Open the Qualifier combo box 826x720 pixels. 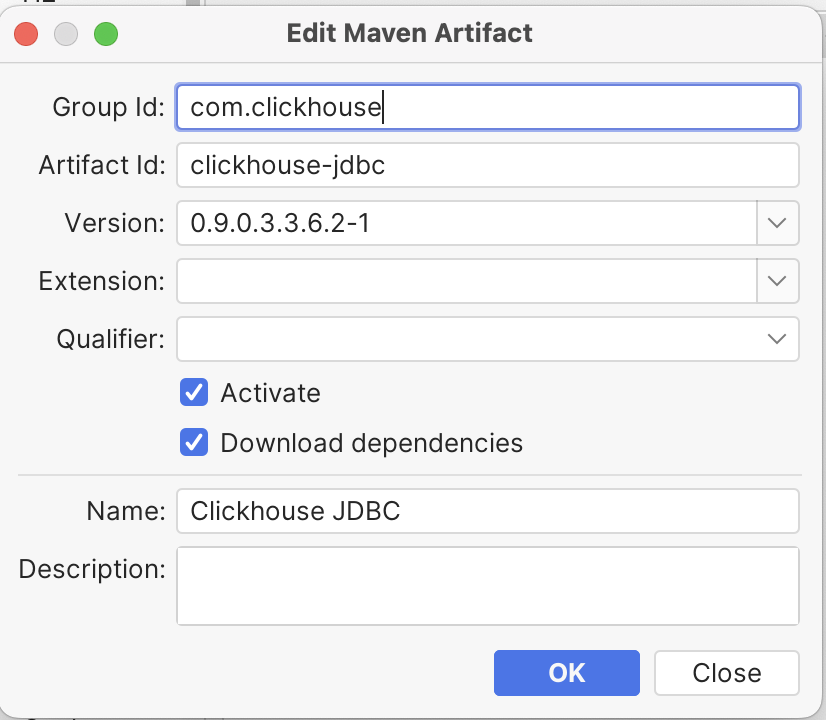point(487,339)
